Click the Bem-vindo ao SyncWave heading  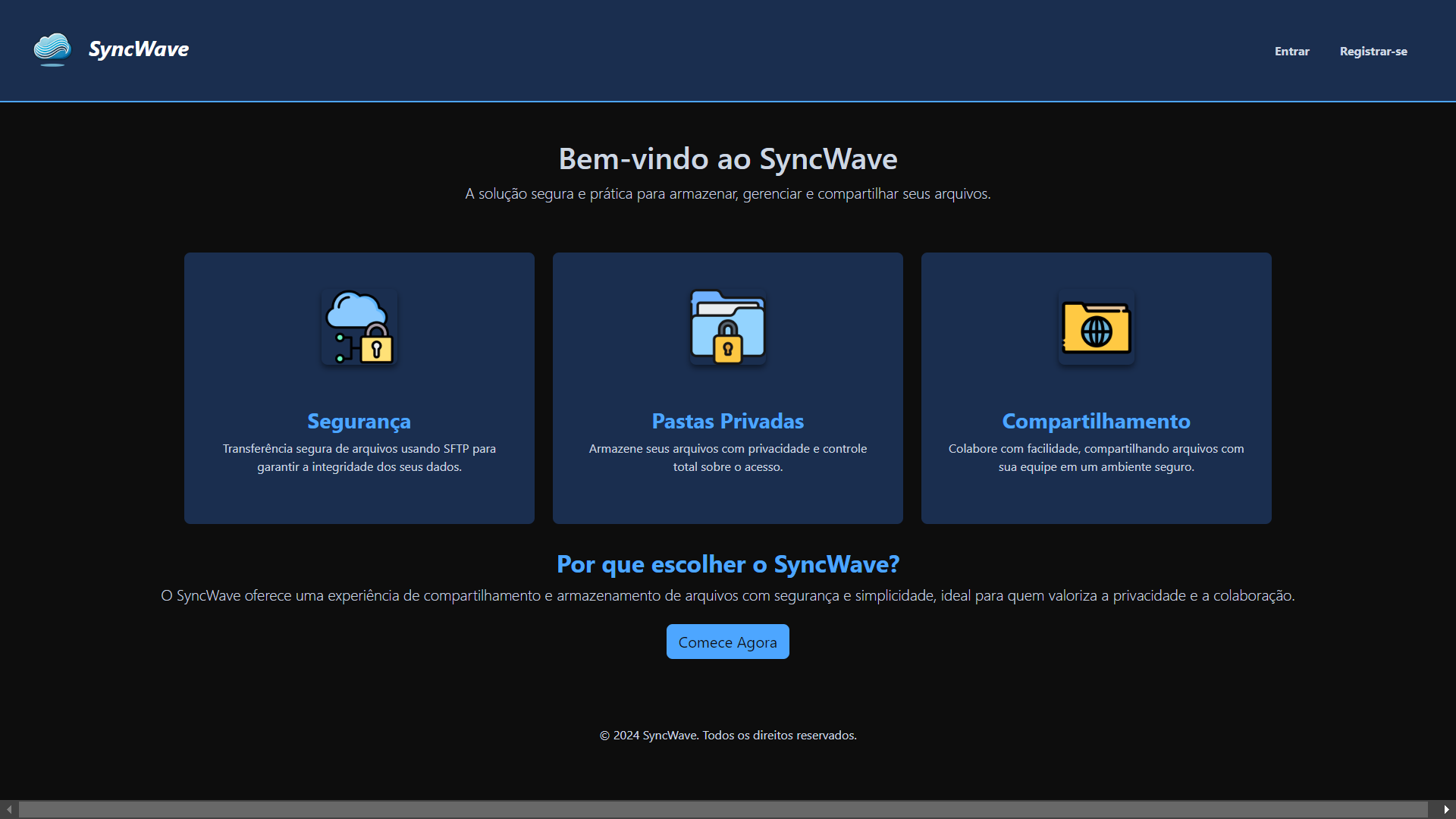coord(728,159)
